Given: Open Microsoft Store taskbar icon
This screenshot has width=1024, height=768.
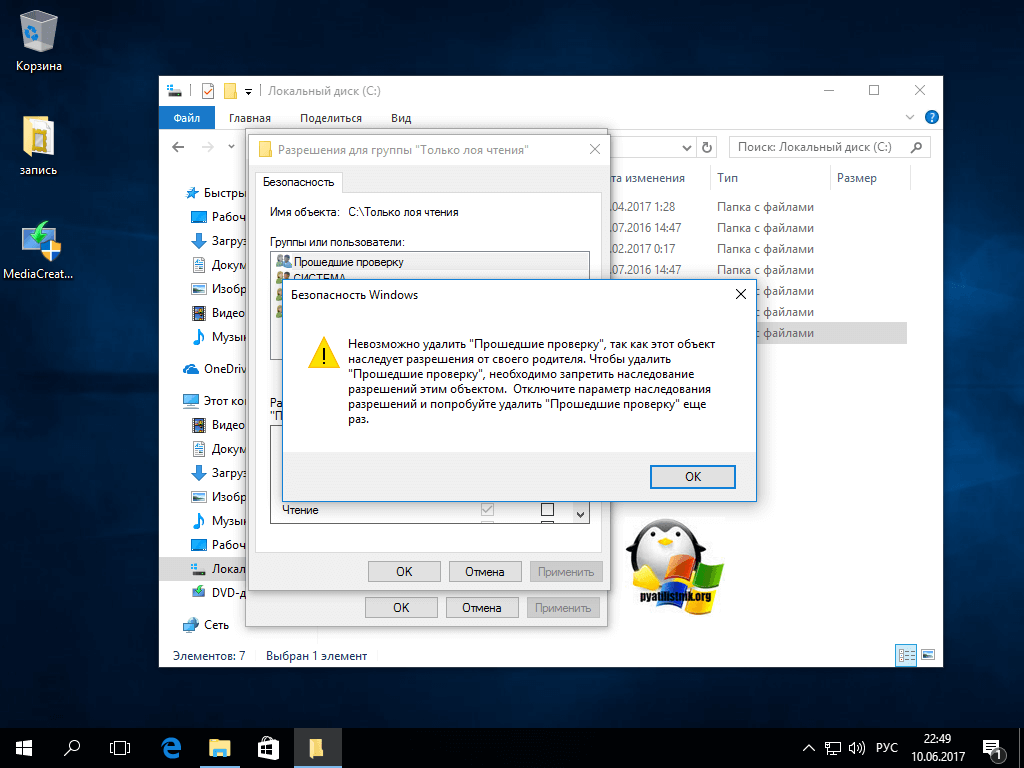Looking at the screenshot, I should coord(268,748).
